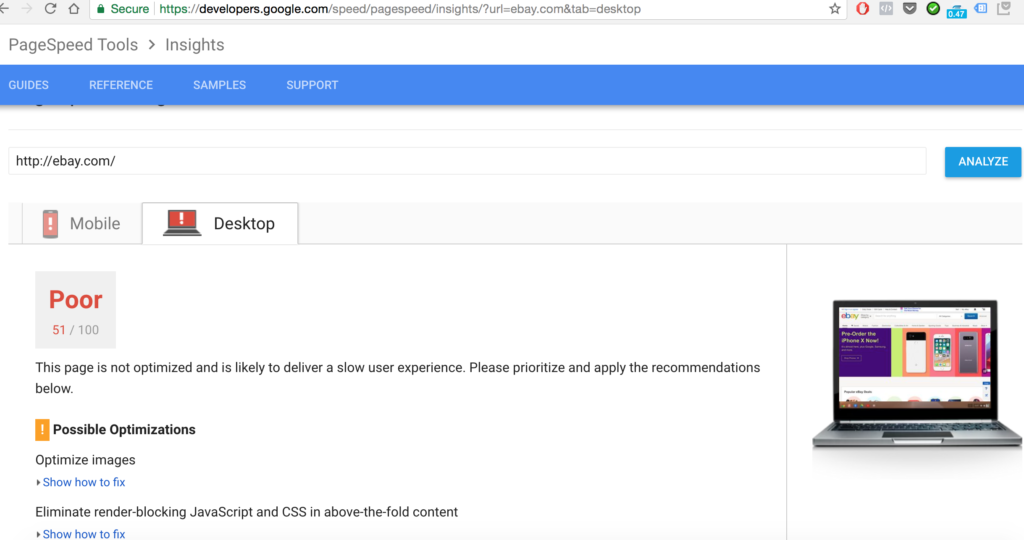Open the Pocket extension icon
This screenshot has height=540, width=1024.
(x=909, y=9)
